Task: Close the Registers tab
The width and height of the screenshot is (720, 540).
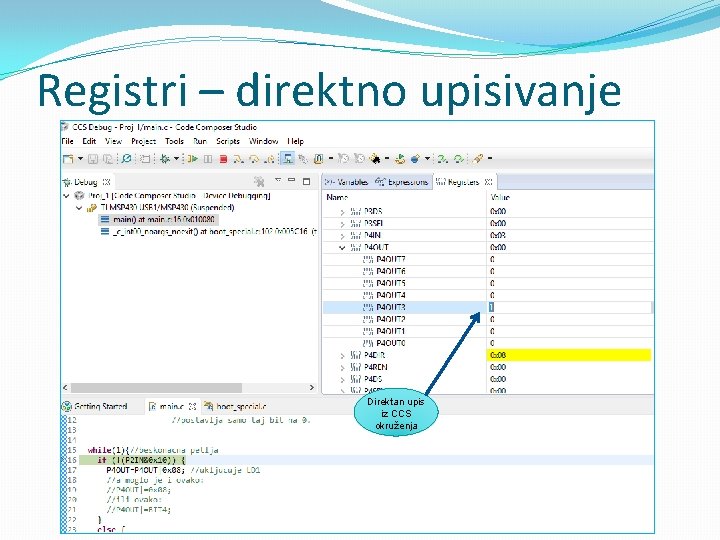Action: point(489,182)
